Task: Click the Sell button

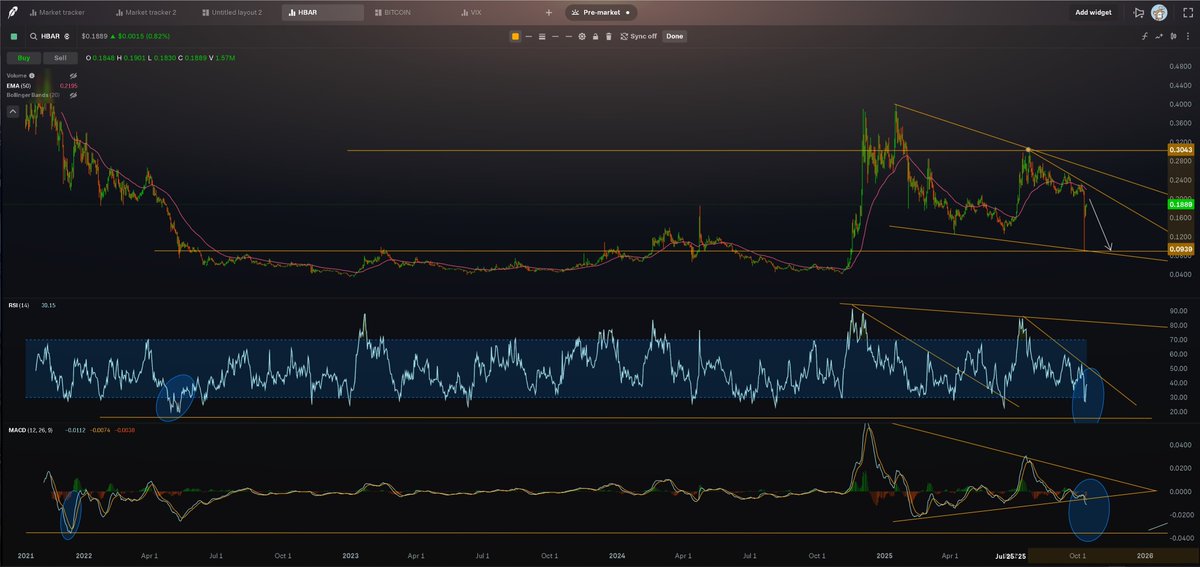Action: pos(60,58)
